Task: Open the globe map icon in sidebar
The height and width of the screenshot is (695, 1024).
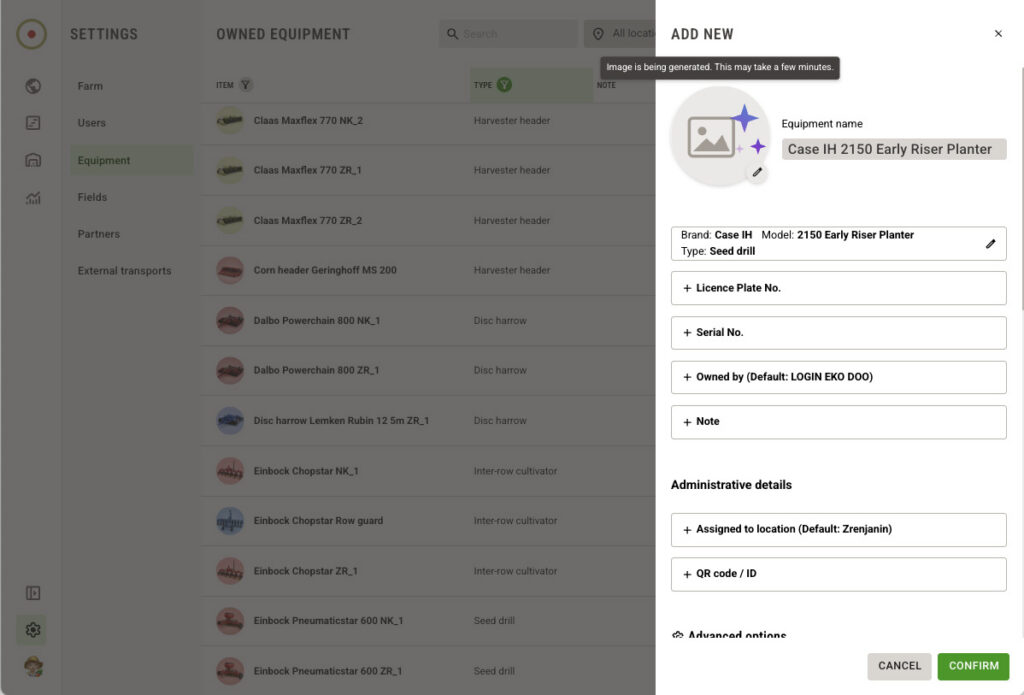Action: pos(33,86)
